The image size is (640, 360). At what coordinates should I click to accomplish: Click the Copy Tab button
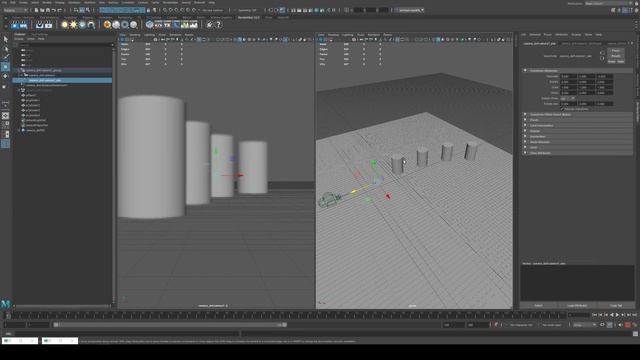pos(616,305)
